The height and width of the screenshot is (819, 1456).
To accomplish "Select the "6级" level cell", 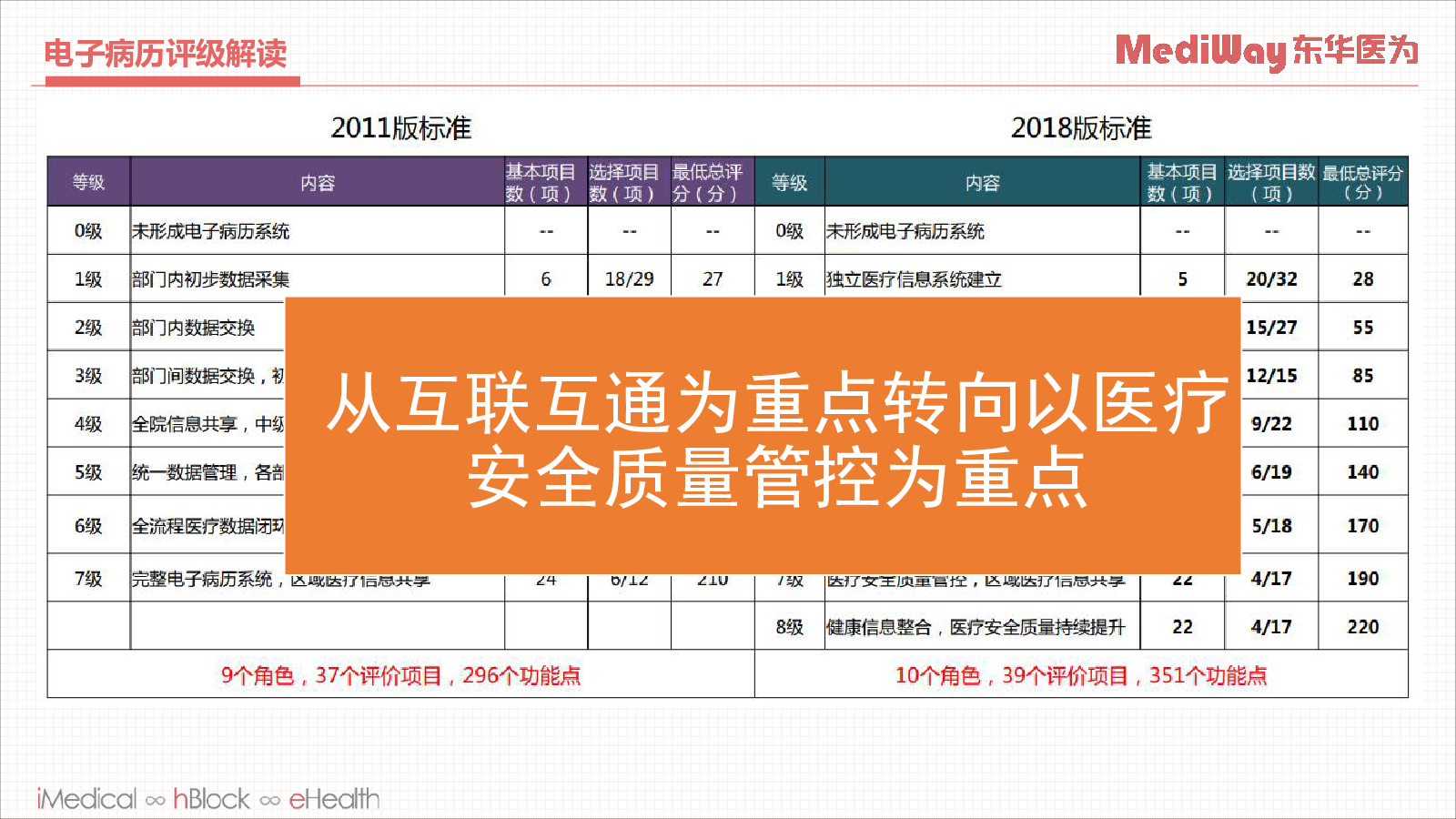I will coord(88,526).
